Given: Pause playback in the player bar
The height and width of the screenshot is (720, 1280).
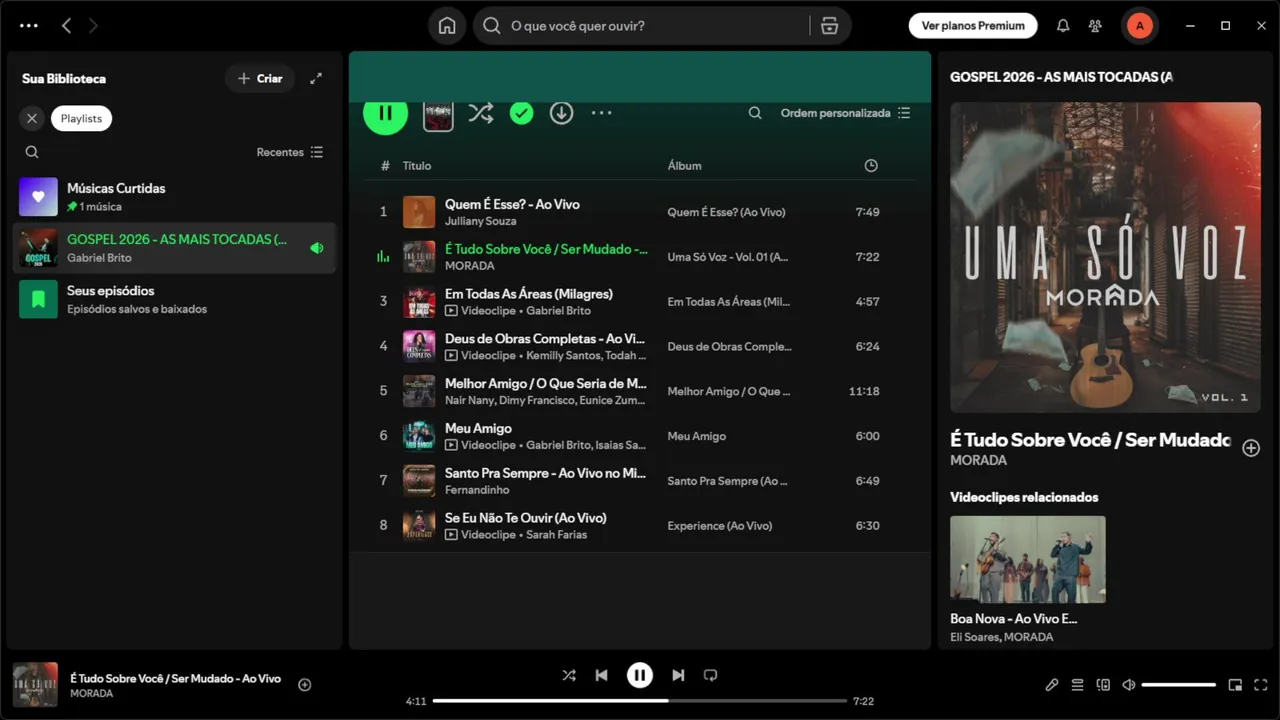Looking at the screenshot, I should point(640,675).
